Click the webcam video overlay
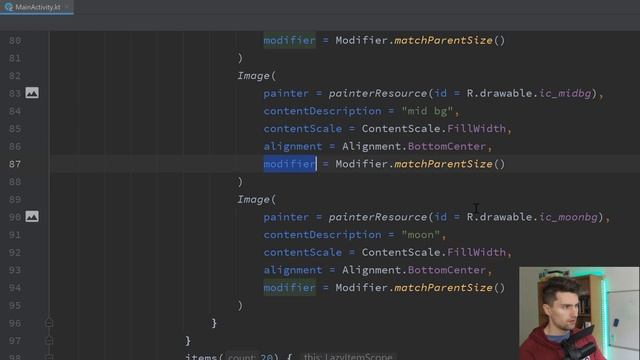 coord(579,313)
